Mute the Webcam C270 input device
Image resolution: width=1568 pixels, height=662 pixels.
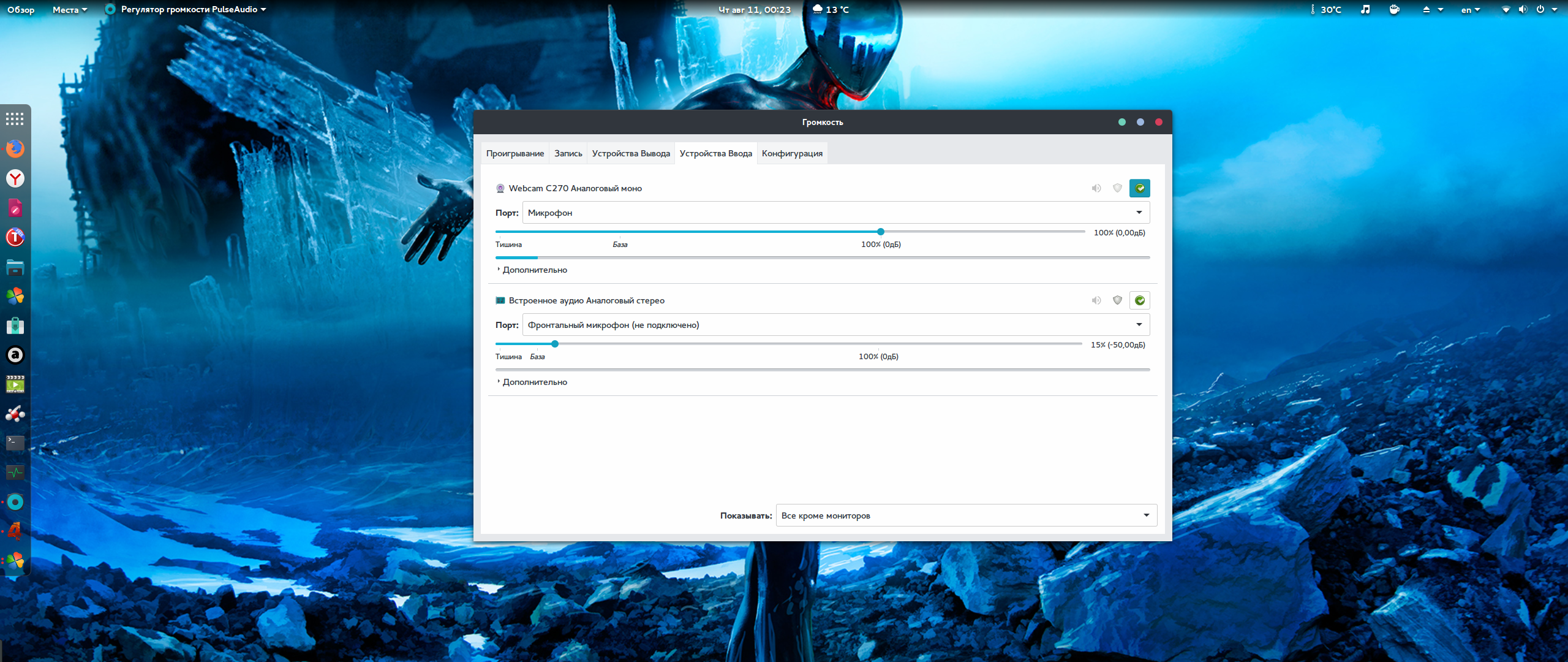coord(1096,188)
